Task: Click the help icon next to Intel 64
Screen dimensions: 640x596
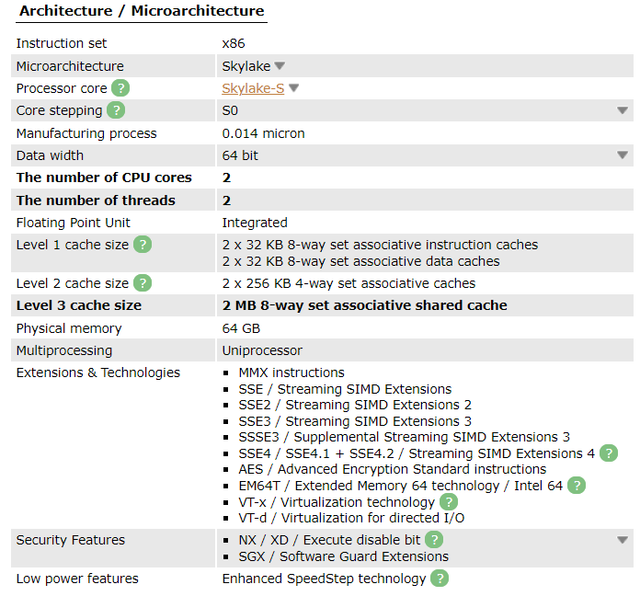Action: coord(576,485)
